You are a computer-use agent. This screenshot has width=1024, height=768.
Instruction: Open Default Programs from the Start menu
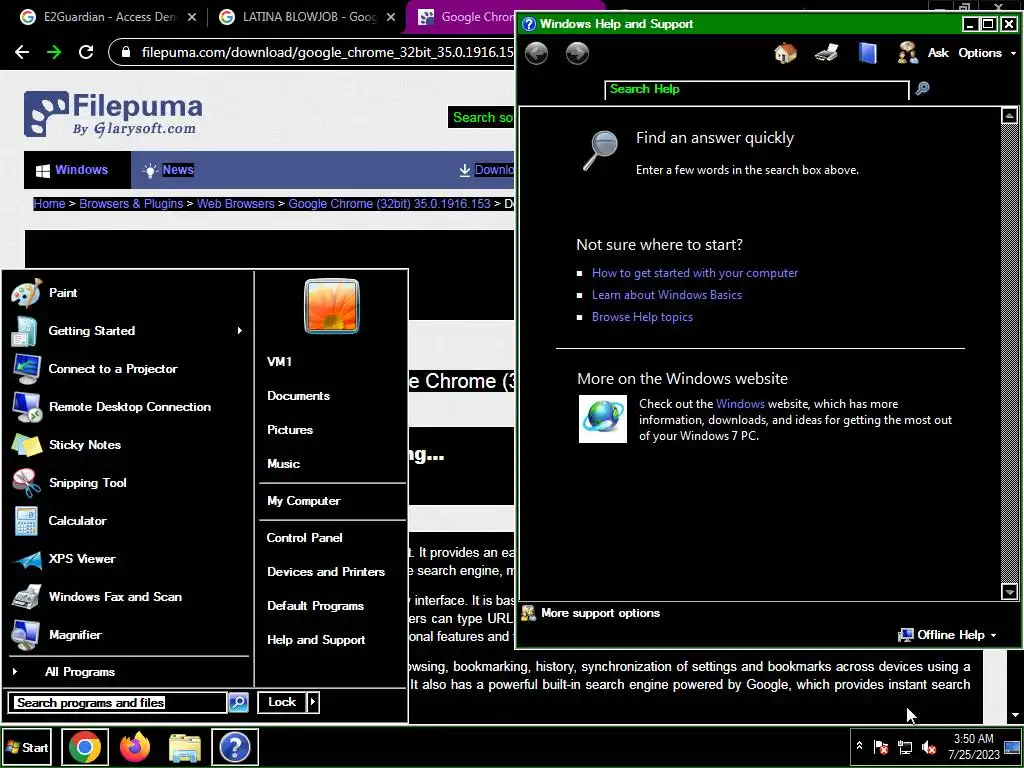pos(315,605)
